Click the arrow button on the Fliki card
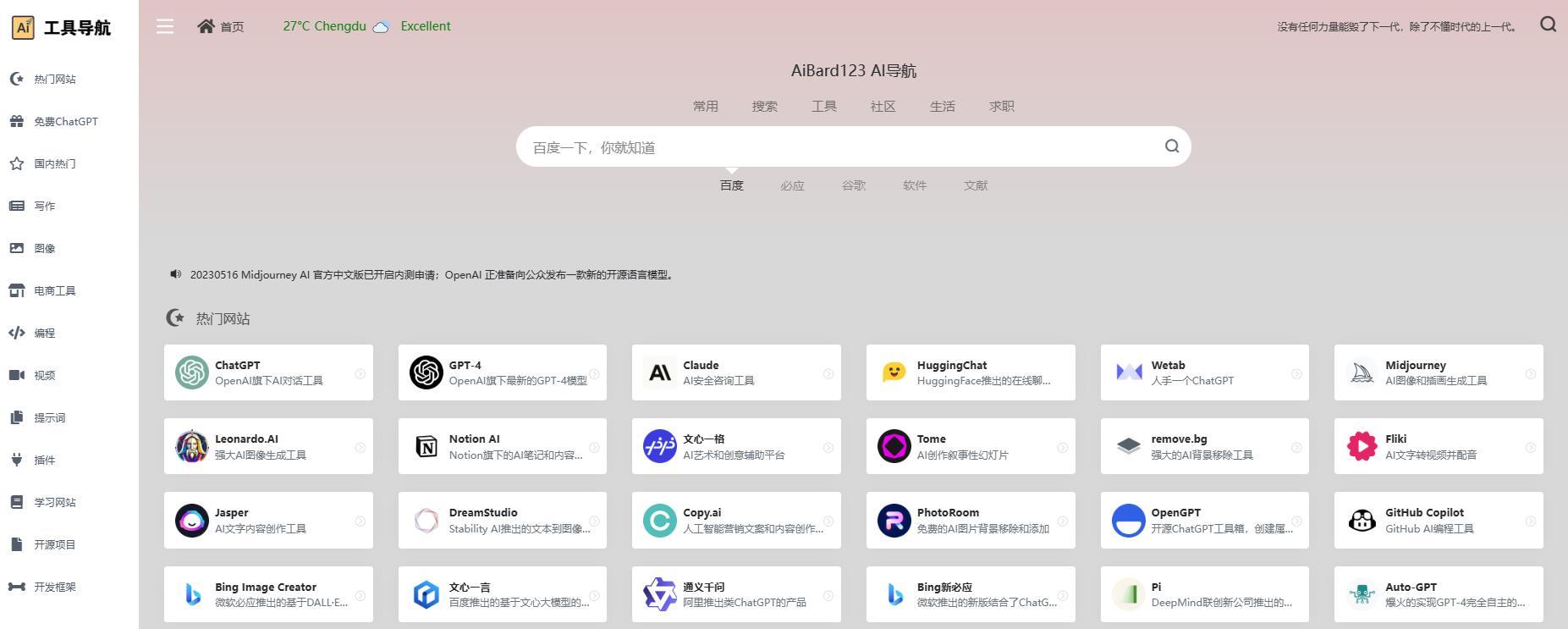1568x629 pixels. [1530, 447]
